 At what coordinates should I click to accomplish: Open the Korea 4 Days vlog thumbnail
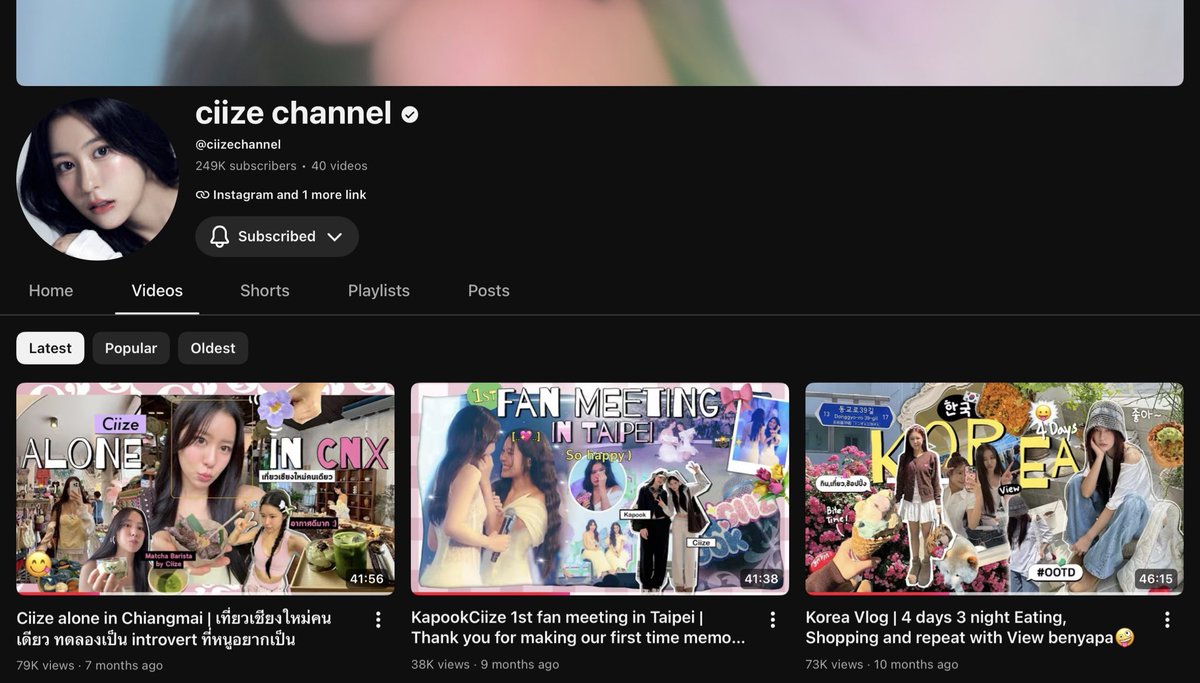pos(994,489)
